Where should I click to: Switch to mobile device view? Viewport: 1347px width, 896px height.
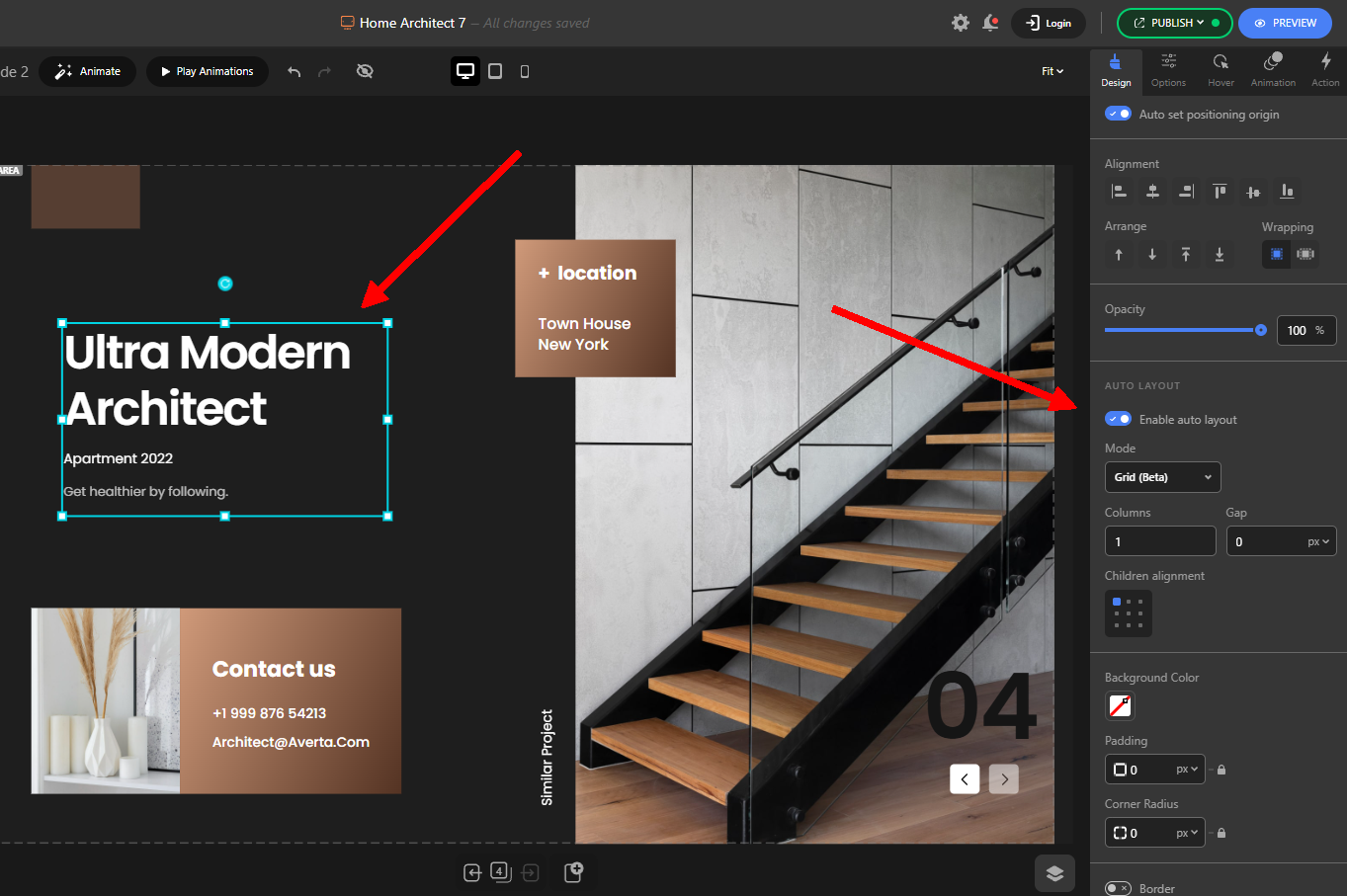[x=525, y=71]
